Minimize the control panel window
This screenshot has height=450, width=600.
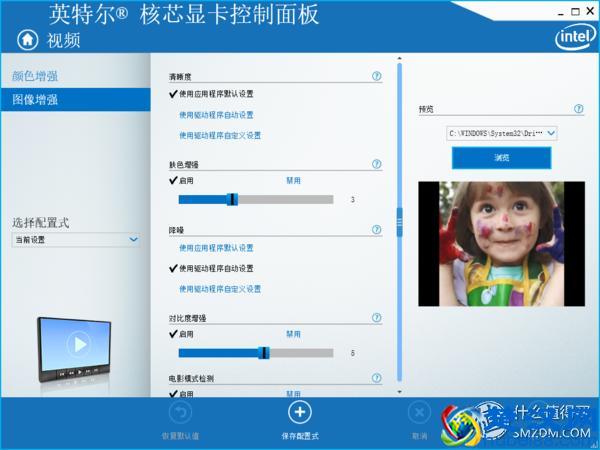click(561, 12)
